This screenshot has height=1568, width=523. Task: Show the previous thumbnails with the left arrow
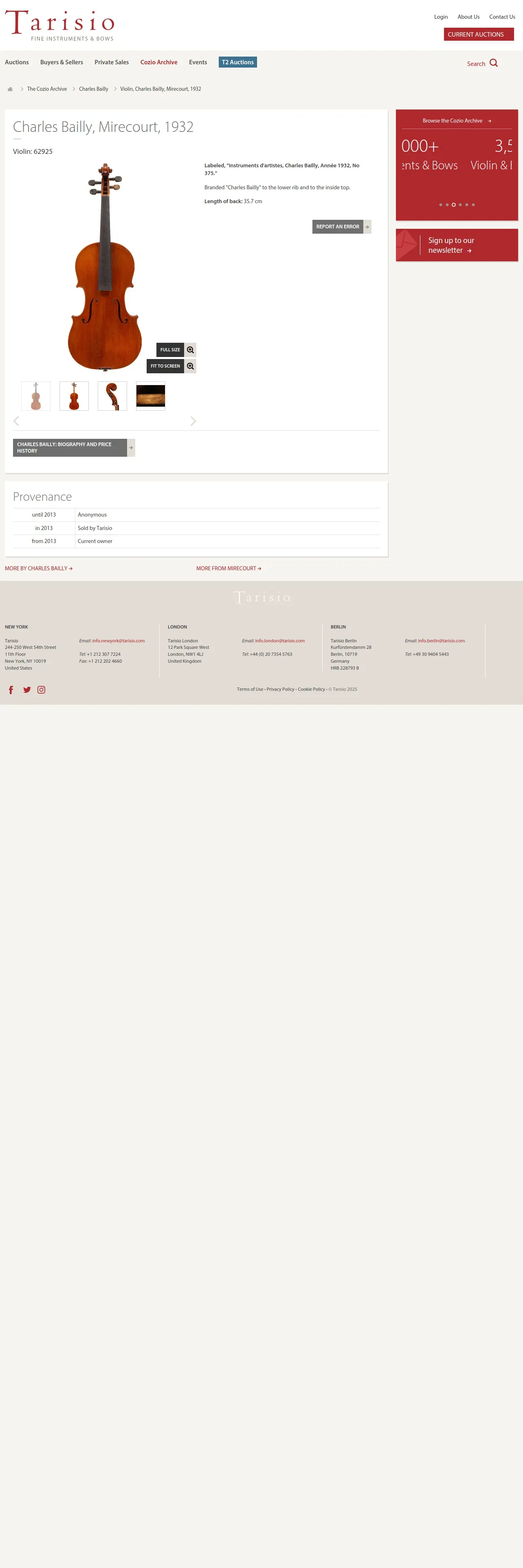point(16,421)
